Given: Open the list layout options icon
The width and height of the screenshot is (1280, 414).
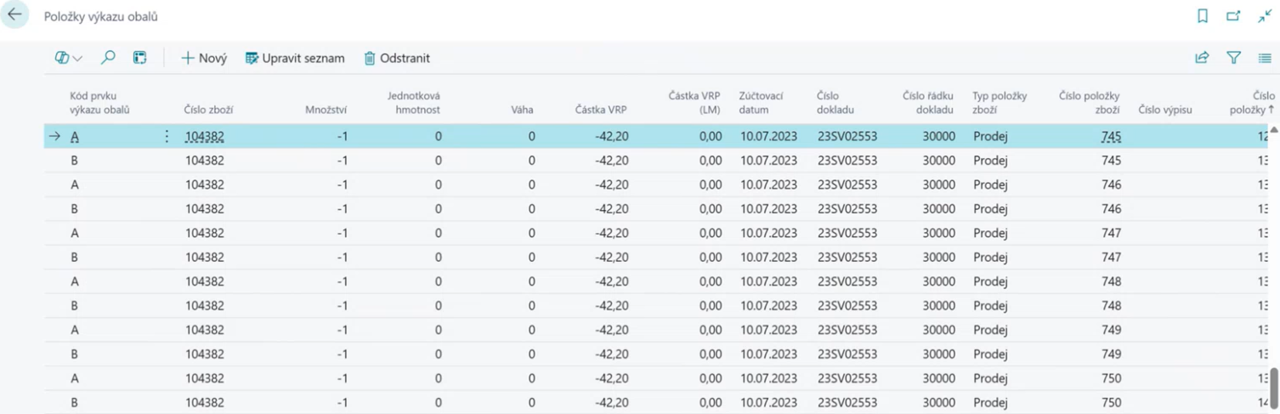Looking at the screenshot, I should tap(1264, 58).
